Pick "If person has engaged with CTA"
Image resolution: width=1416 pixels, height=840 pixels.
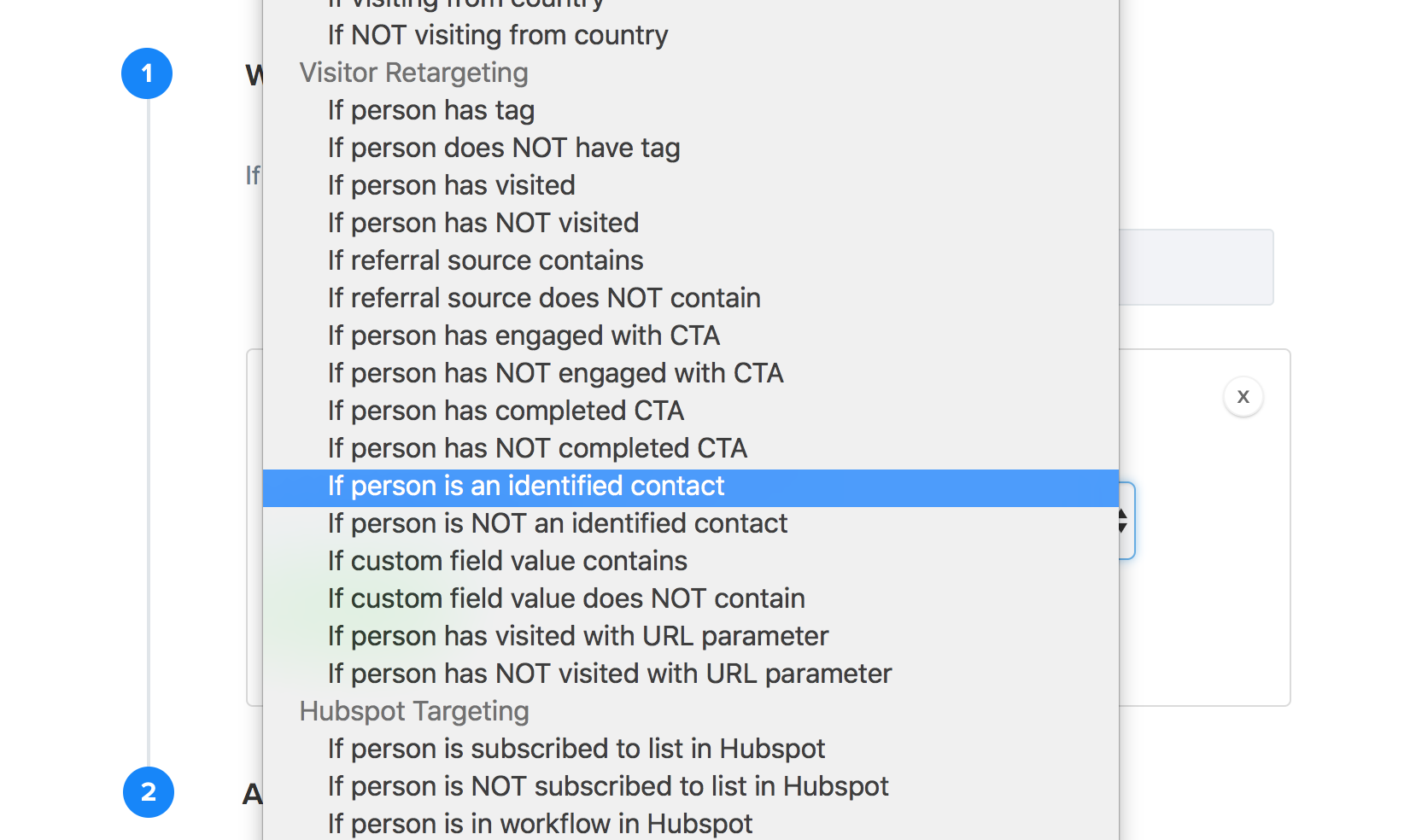(x=524, y=335)
